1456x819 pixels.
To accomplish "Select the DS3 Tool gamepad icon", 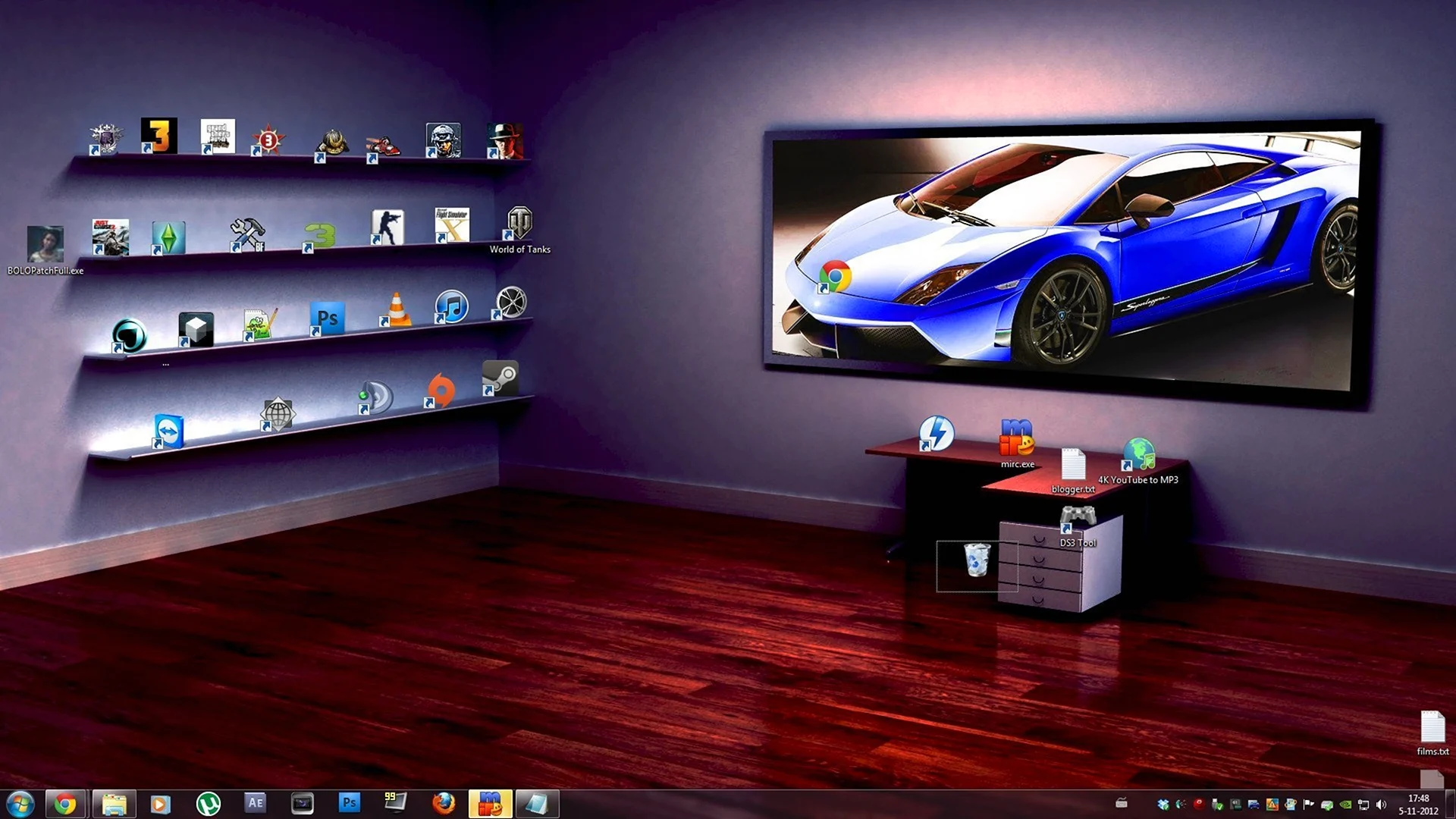I will (x=1078, y=518).
